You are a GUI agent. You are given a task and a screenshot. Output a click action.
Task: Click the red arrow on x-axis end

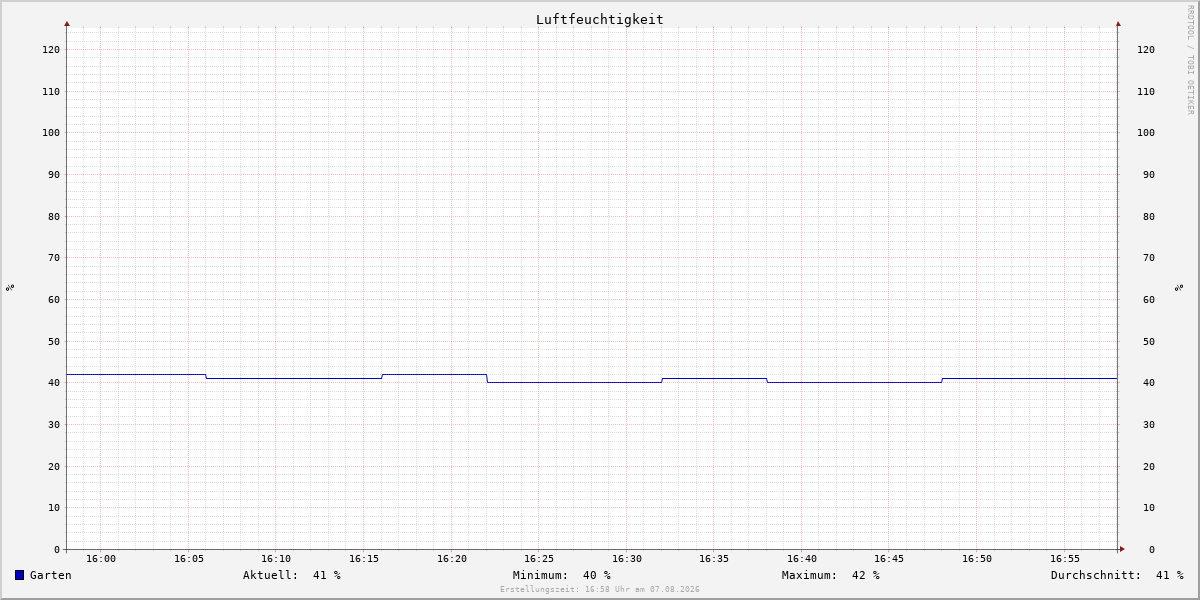click(x=1122, y=549)
